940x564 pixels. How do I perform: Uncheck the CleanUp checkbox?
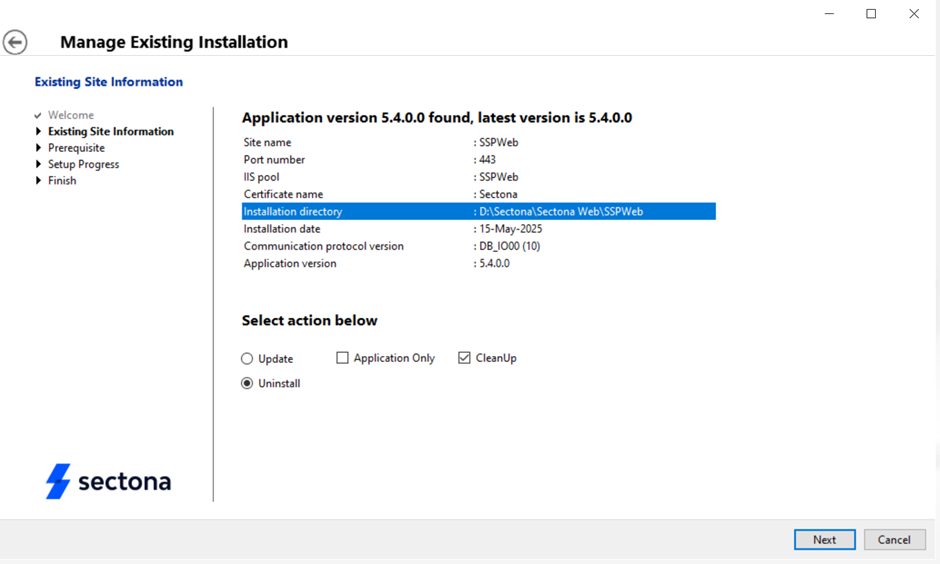tap(464, 358)
